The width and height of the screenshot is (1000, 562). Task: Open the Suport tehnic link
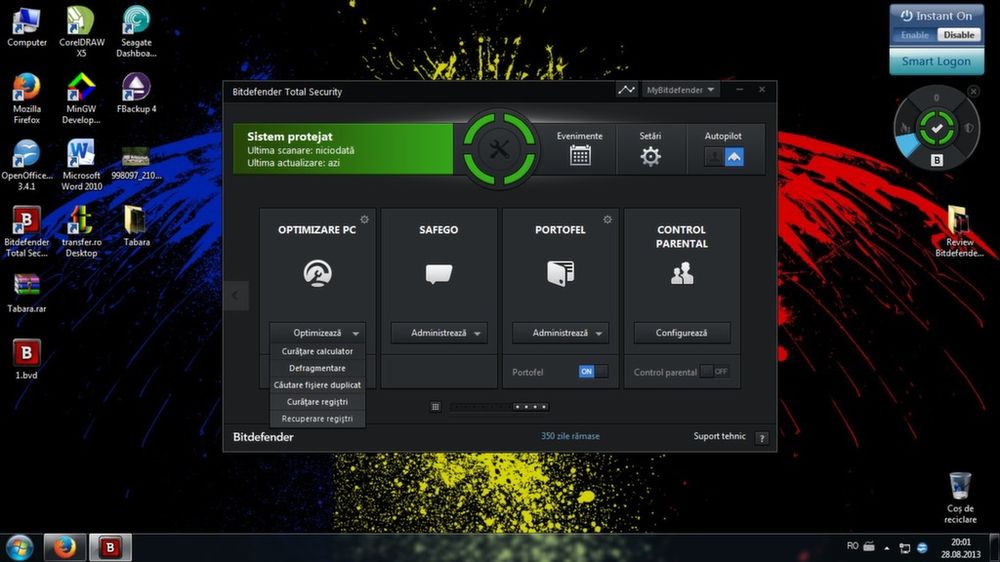point(719,437)
